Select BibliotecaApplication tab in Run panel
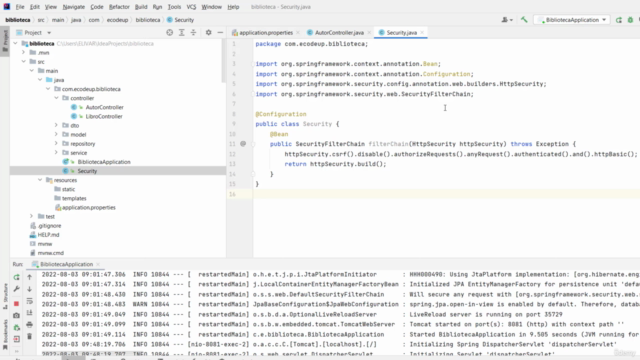640x360 pixels. click(x=66, y=264)
